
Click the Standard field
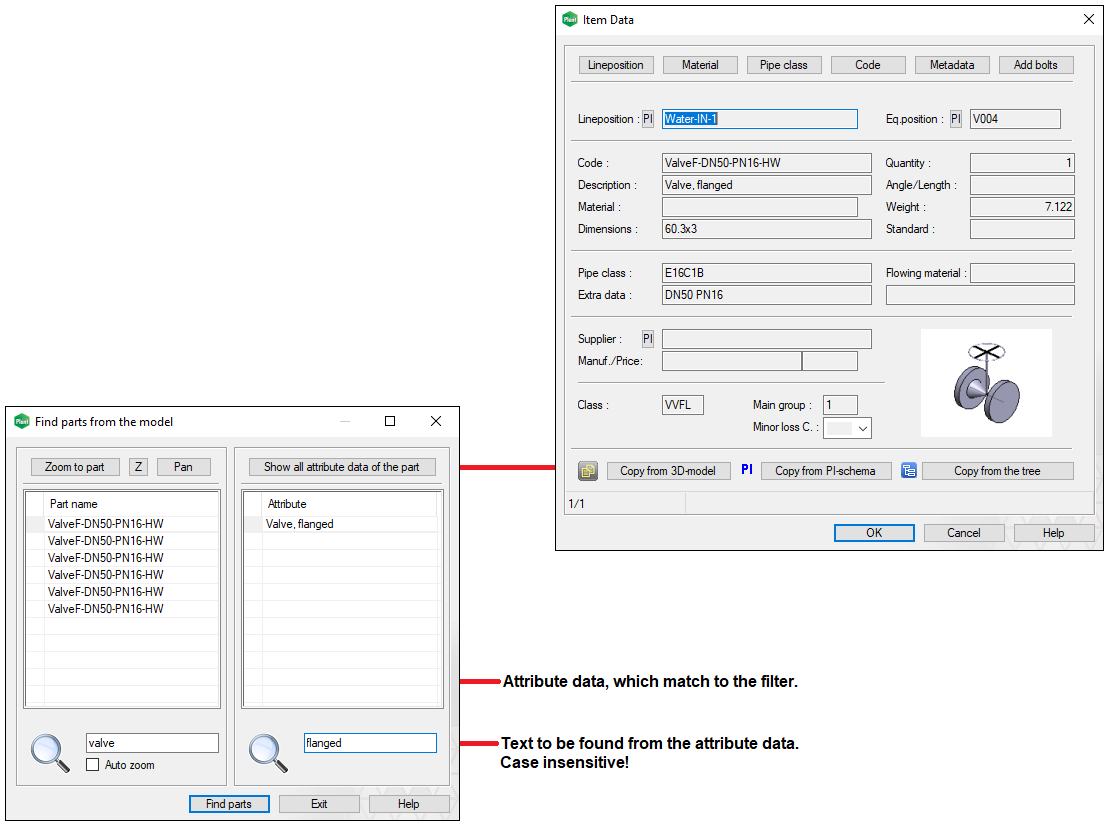(1022, 229)
